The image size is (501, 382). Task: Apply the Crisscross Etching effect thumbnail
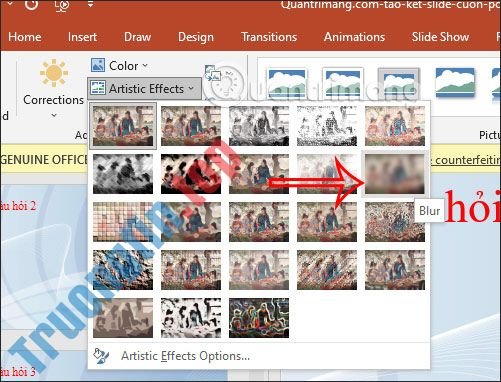click(x=259, y=270)
